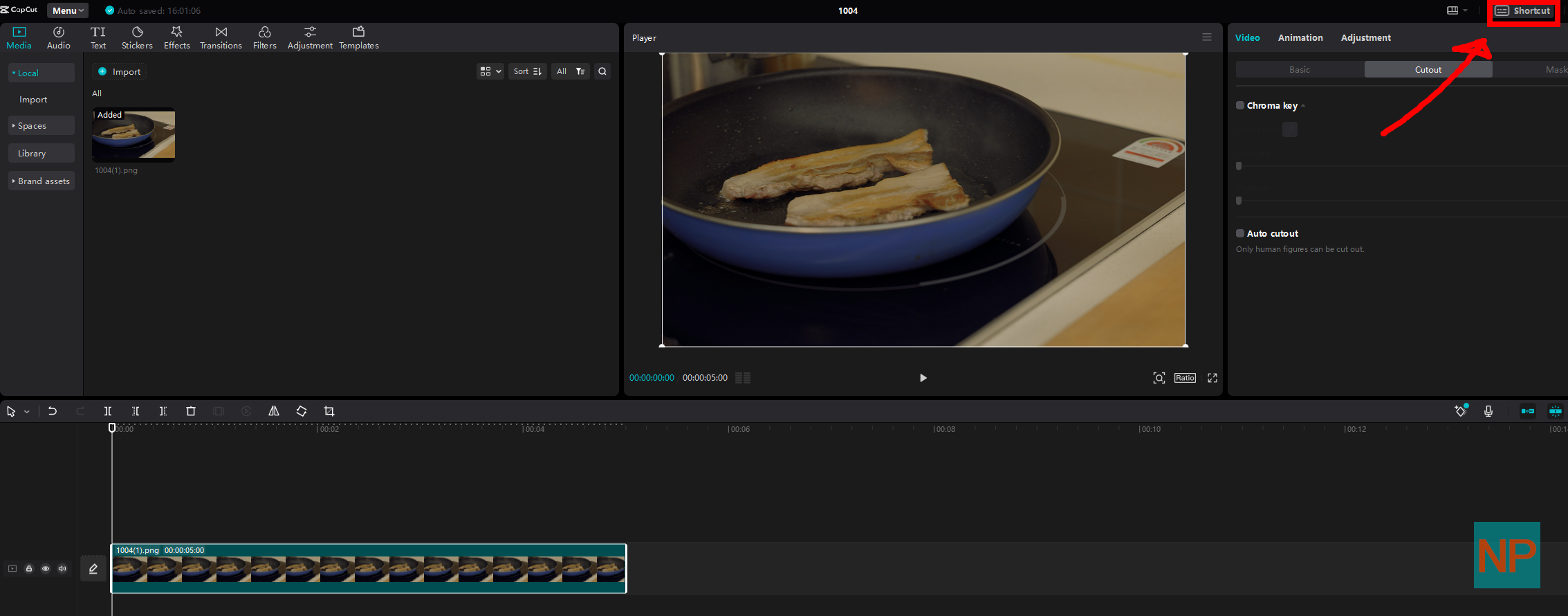The width and height of the screenshot is (1568, 616).
Task: Click the Record voiceover microphone icon
Action: tap(1488, 411)
